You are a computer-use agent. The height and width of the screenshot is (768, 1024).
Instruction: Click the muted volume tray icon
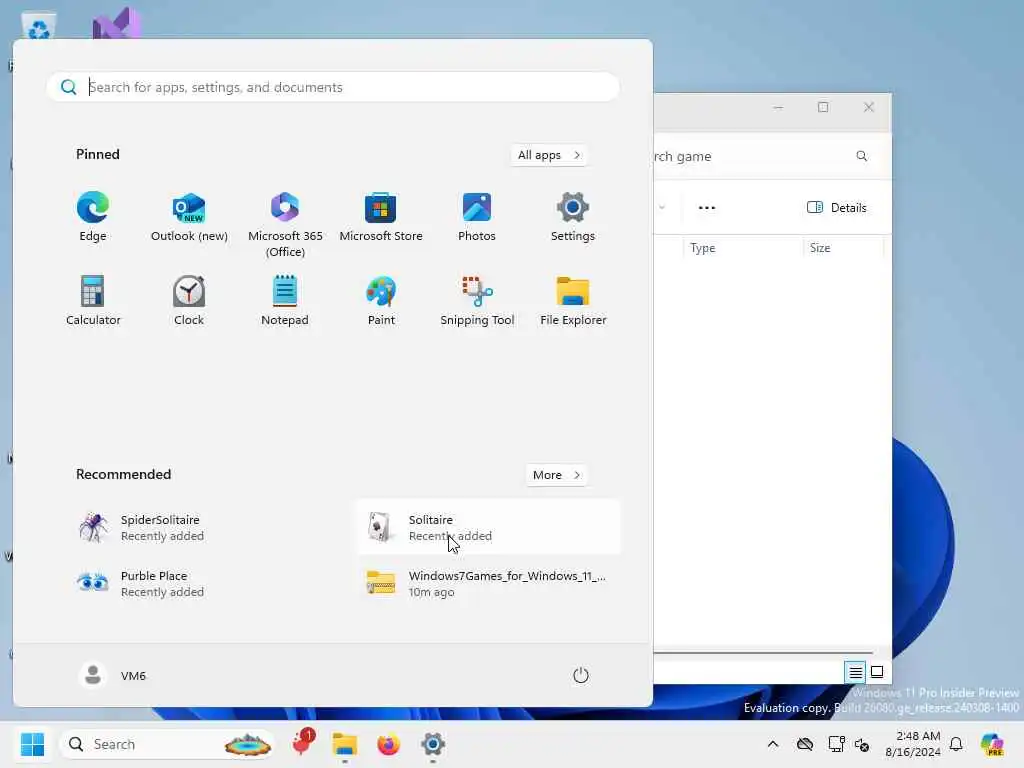click(x=862, y=744)
